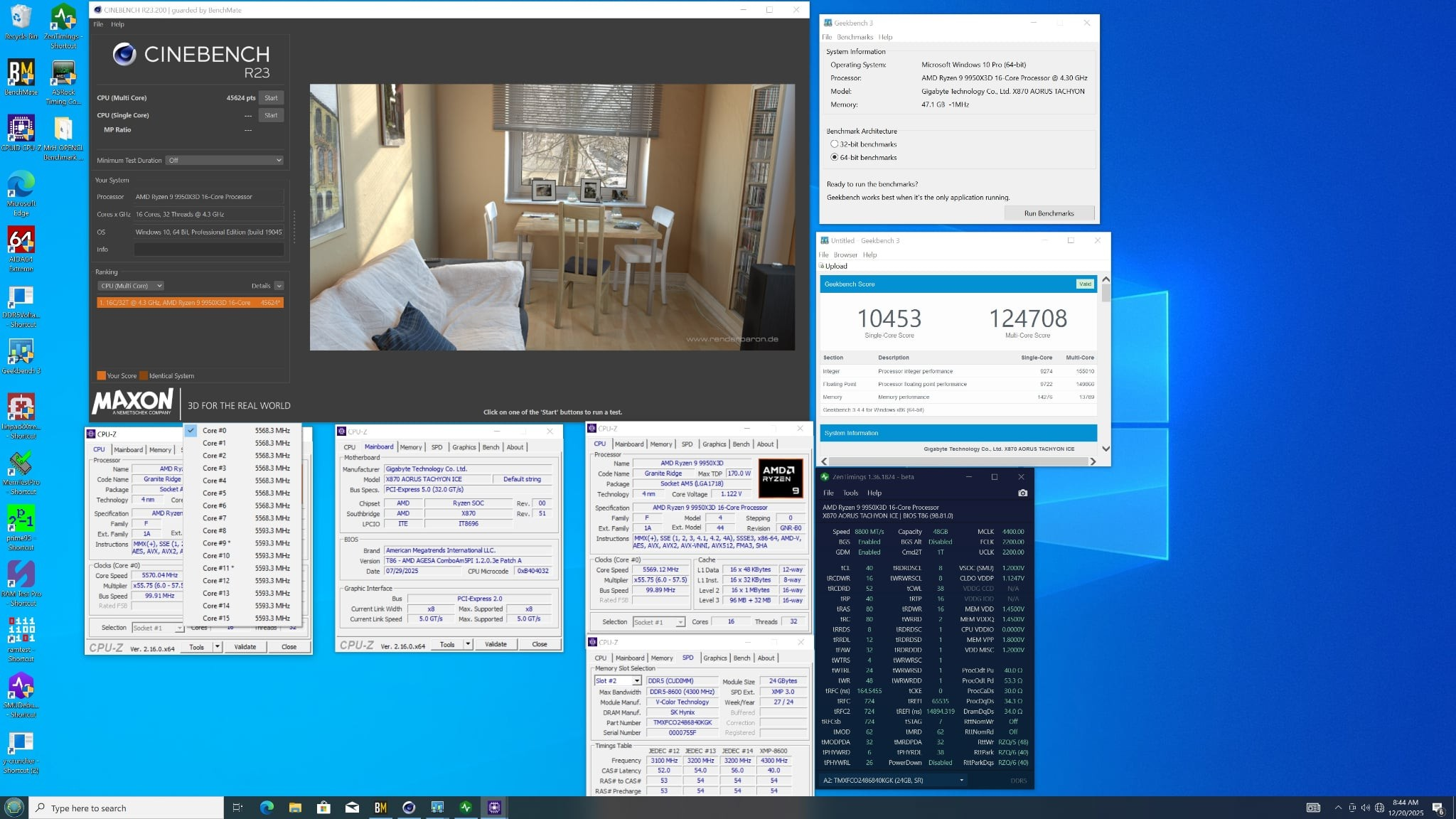Open the CPUID CPU-Z desktop icon
This screenshot has width=1456, height=819.
(21, 133)
